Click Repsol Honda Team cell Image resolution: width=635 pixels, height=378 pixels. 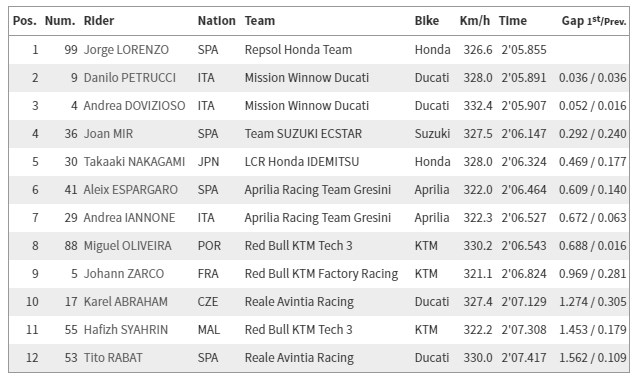298,50
